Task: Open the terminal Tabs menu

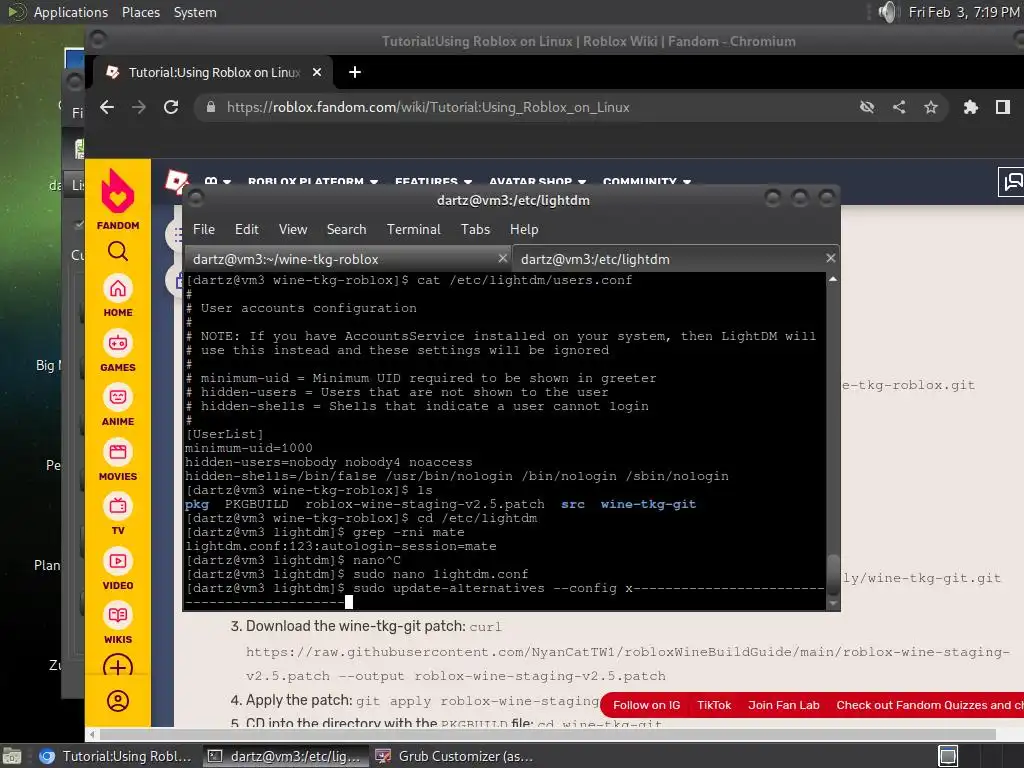Action: point(475,229)
